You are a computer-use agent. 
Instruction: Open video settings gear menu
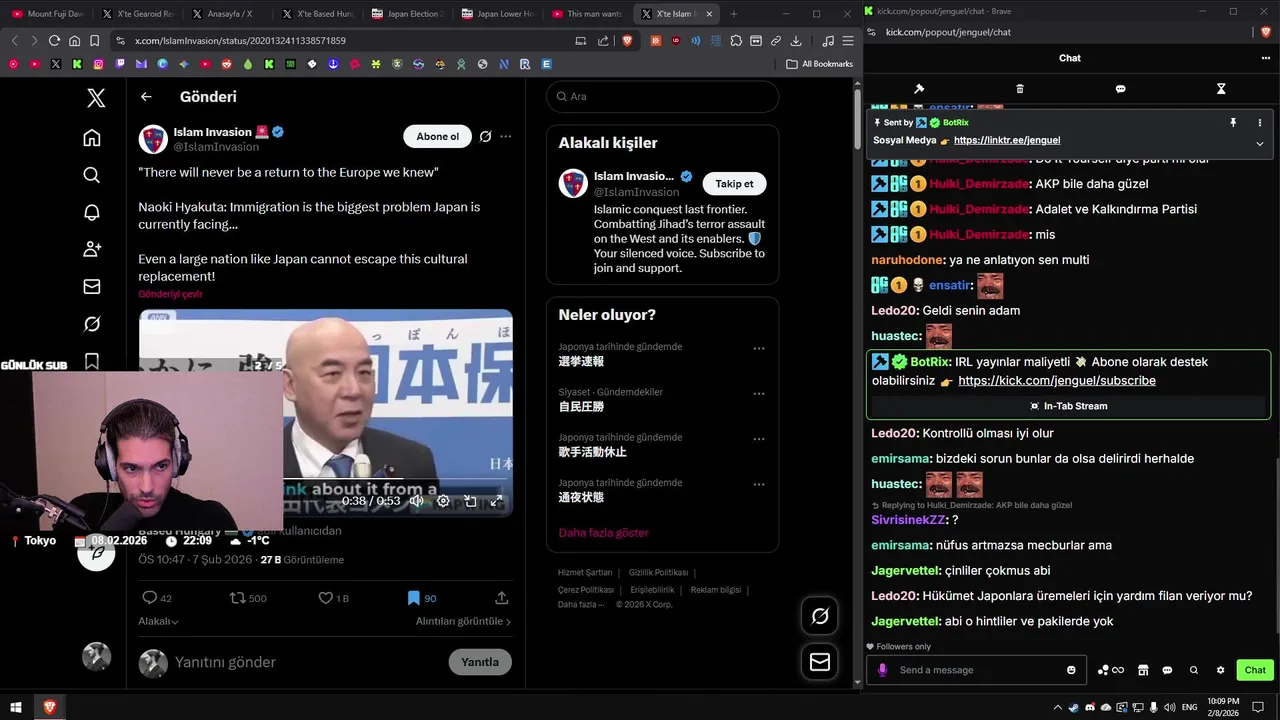point(443,501)
